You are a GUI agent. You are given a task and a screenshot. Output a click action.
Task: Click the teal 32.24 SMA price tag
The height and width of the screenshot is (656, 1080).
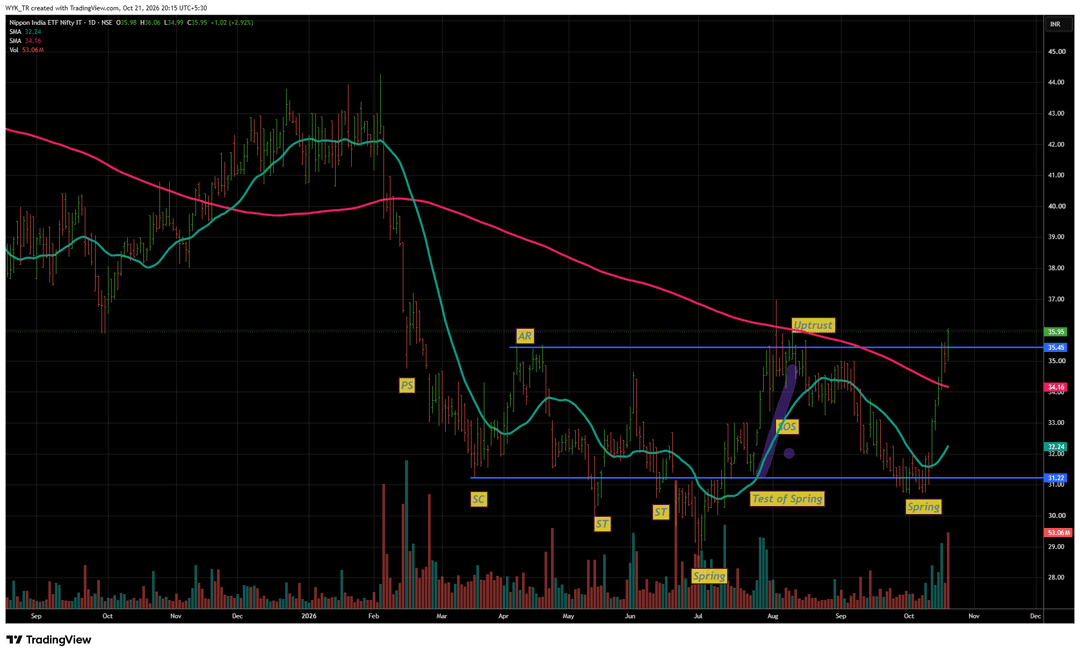click(x=1057, y=447)
